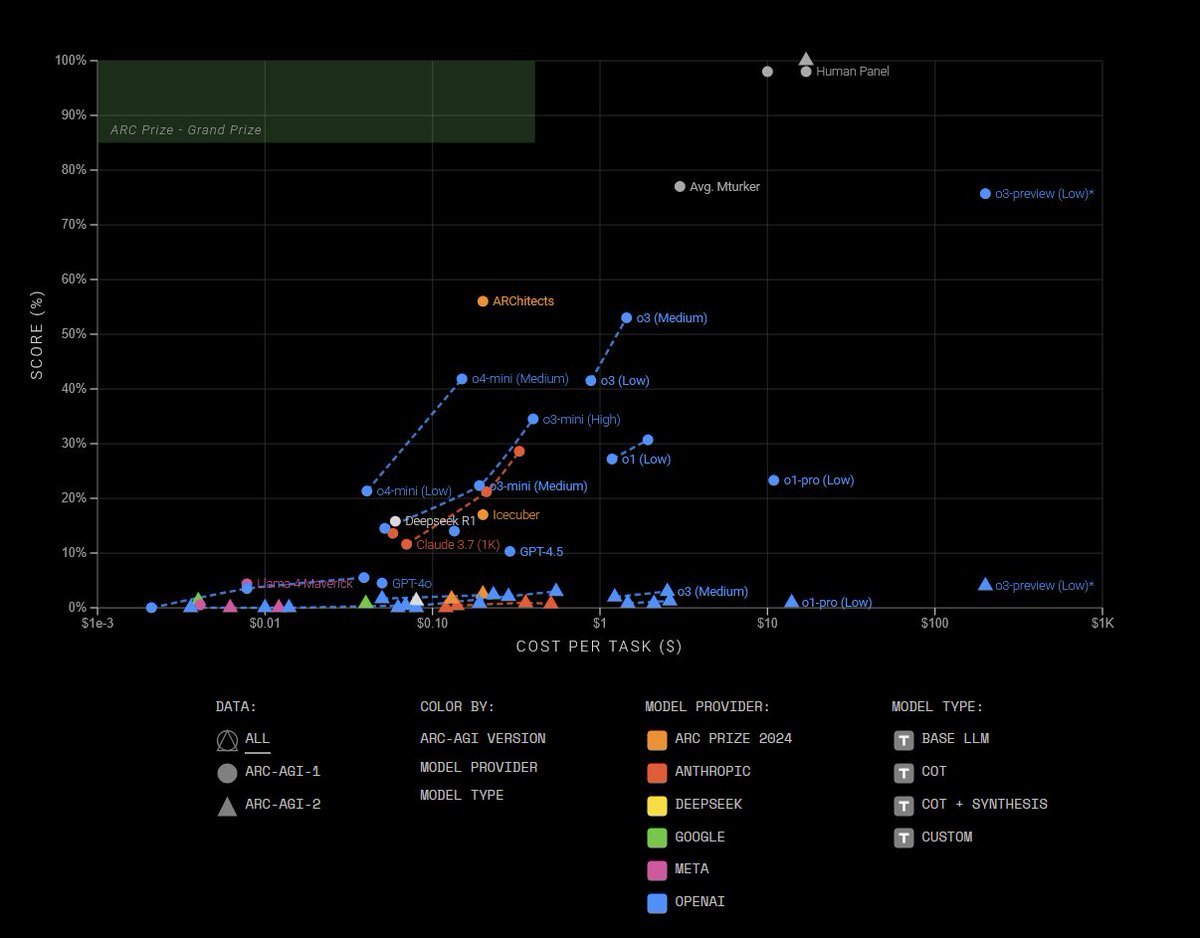Screen dimensions: 1200x938
Task: Select the Avg. Mturker gray circle marker
Action: click(680, 186)
